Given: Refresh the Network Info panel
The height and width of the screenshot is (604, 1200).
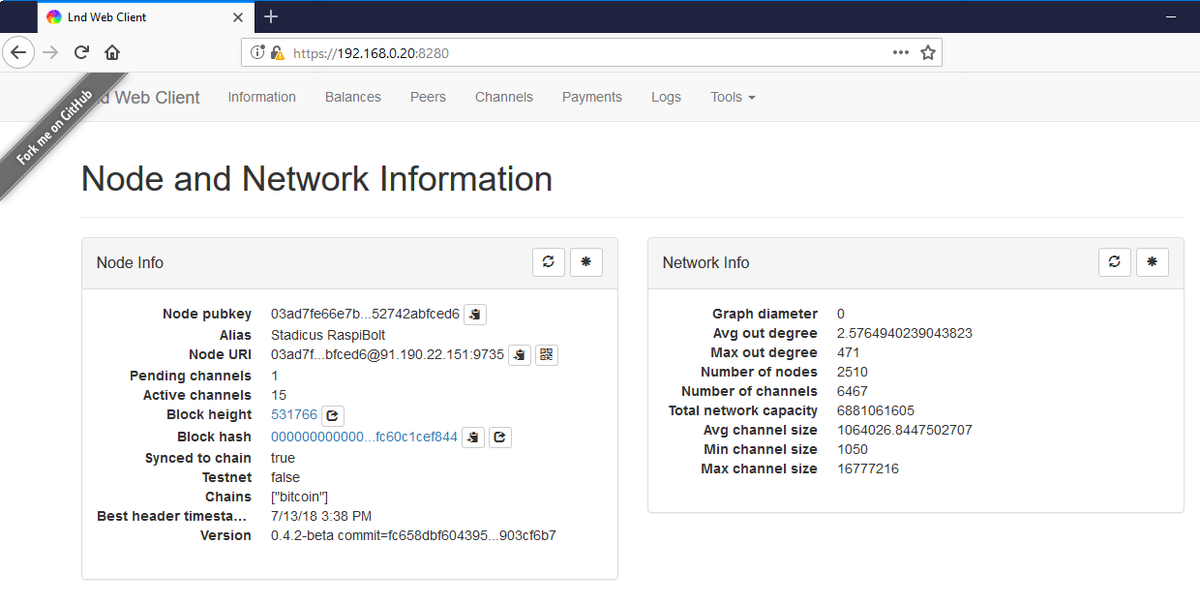Looking at the screenshot, I should pyautogui.click(x=1114, y=262).
